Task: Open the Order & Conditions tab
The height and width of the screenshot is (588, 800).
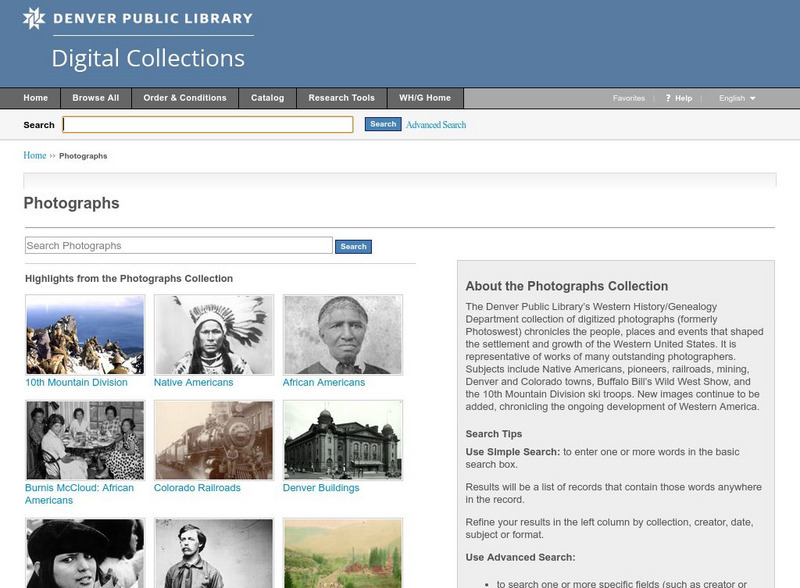Action: tap(185, 98)
